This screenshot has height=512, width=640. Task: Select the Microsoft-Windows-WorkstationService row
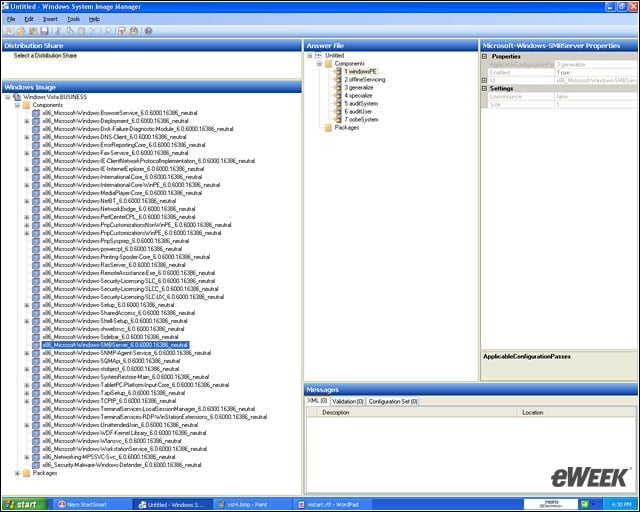pyautogui.click(x=124, y=449)
